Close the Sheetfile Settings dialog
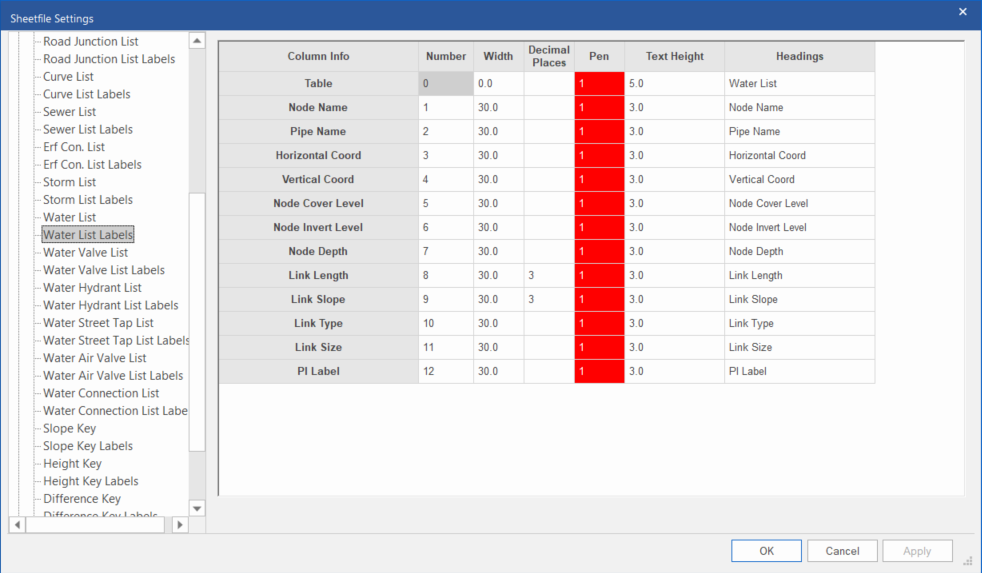Viewport: 982px width, 573px height. 962,12
